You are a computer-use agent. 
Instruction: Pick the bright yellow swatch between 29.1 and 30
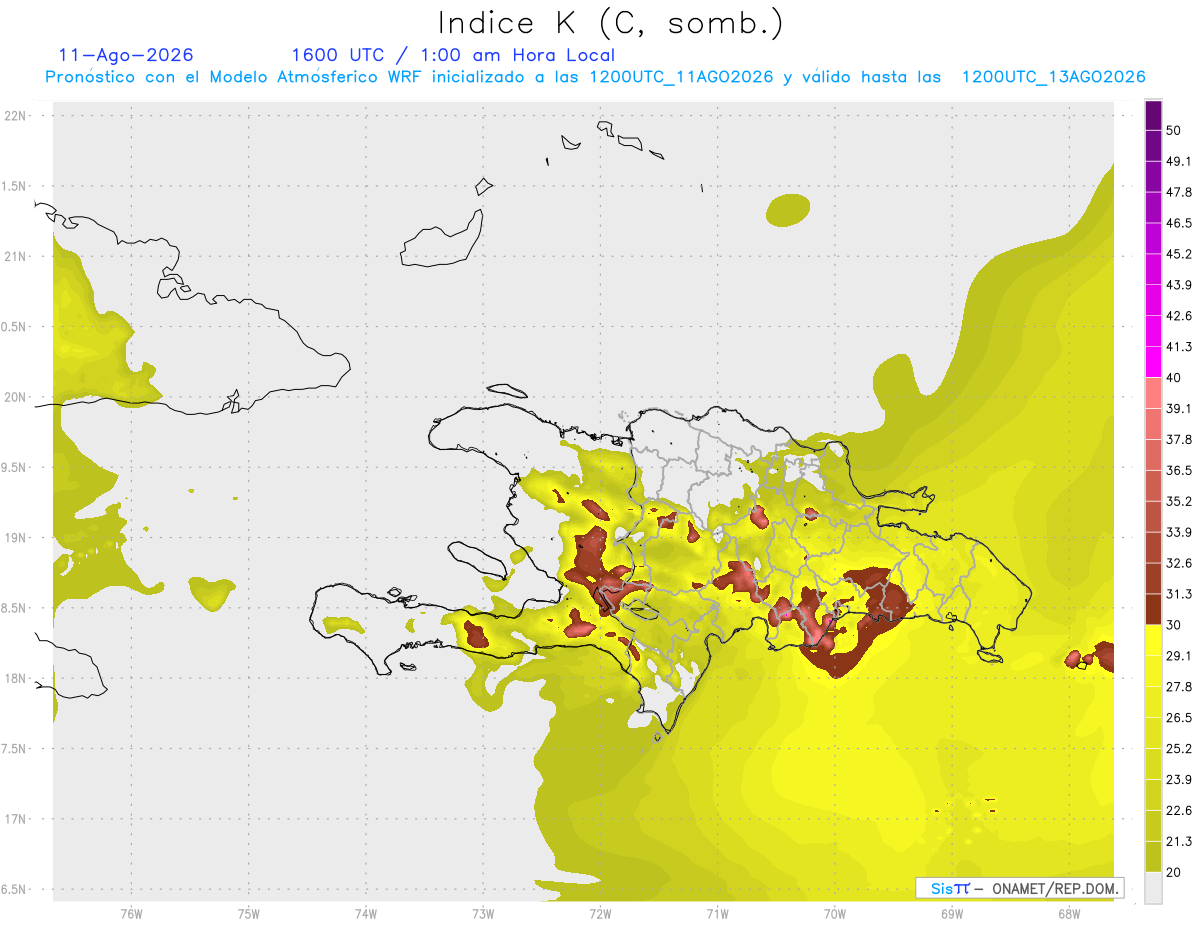[x=1153, y=640]
